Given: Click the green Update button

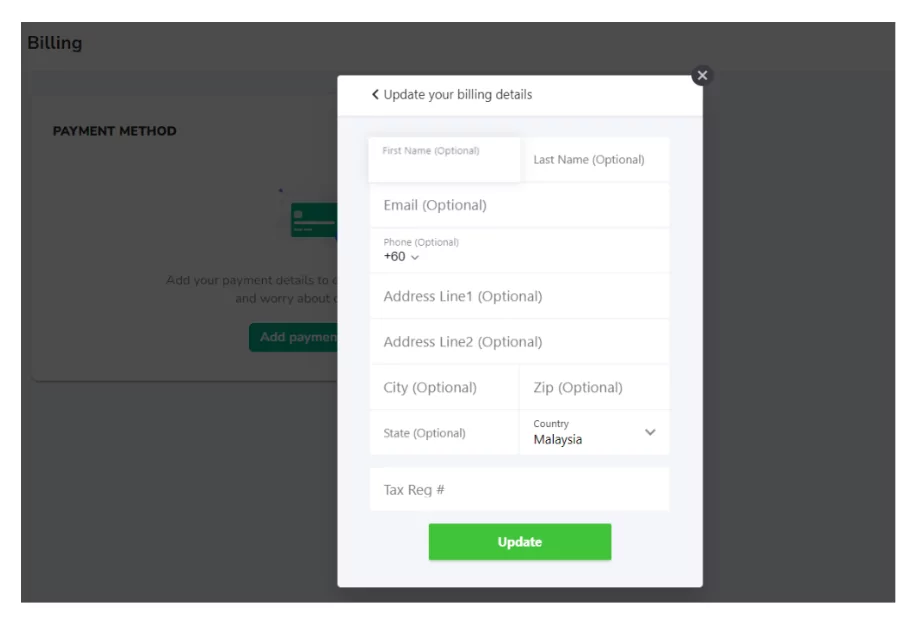Looking at the screenshot, I should 519,542.
